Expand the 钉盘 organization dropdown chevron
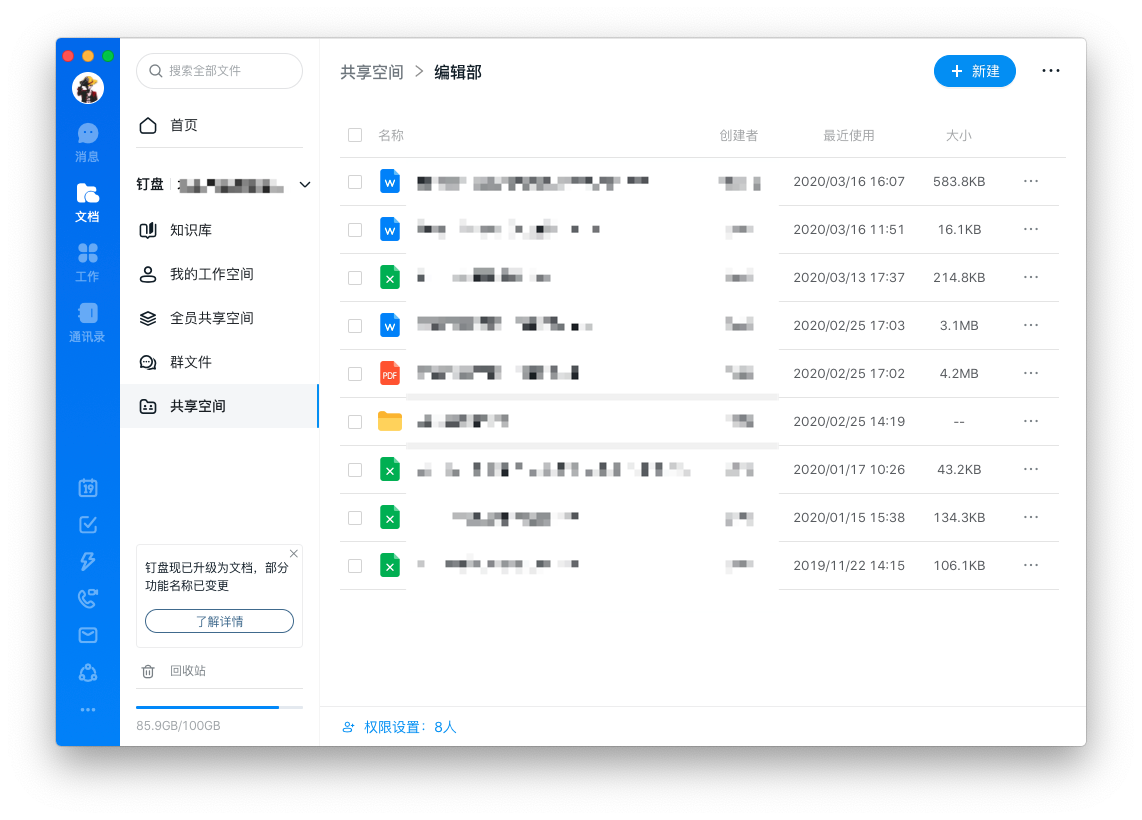Image resolution: width=1142 pixels, height=820 pixels. coord(305,185)
